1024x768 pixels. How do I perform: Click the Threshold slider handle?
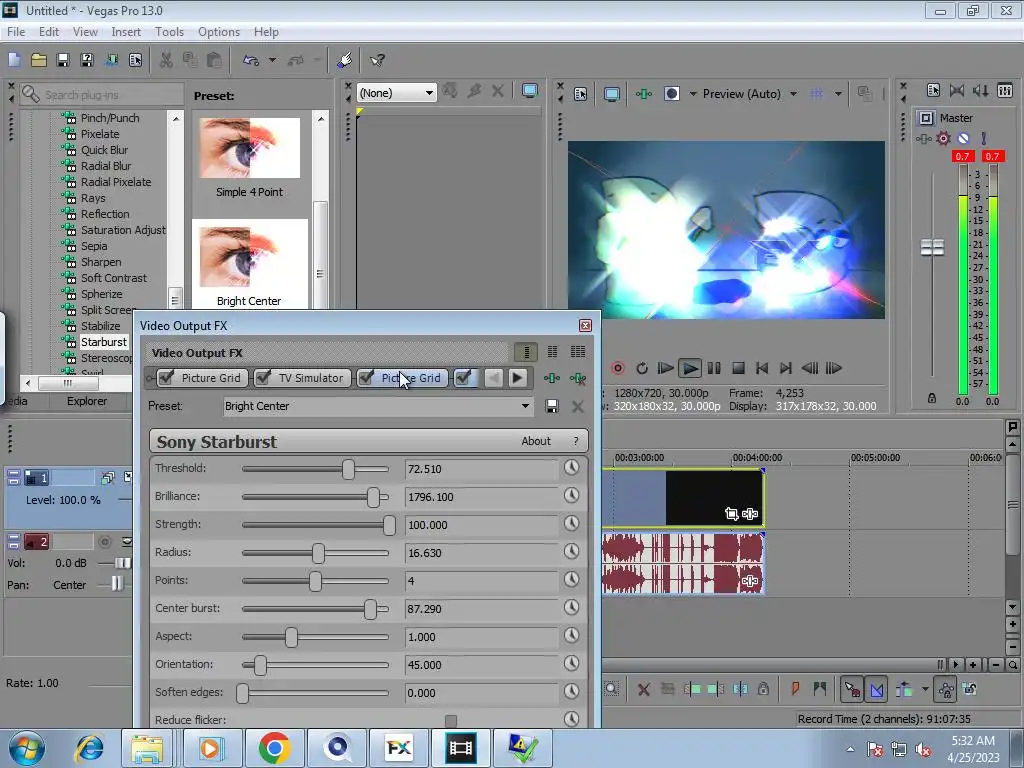point(349,469)
